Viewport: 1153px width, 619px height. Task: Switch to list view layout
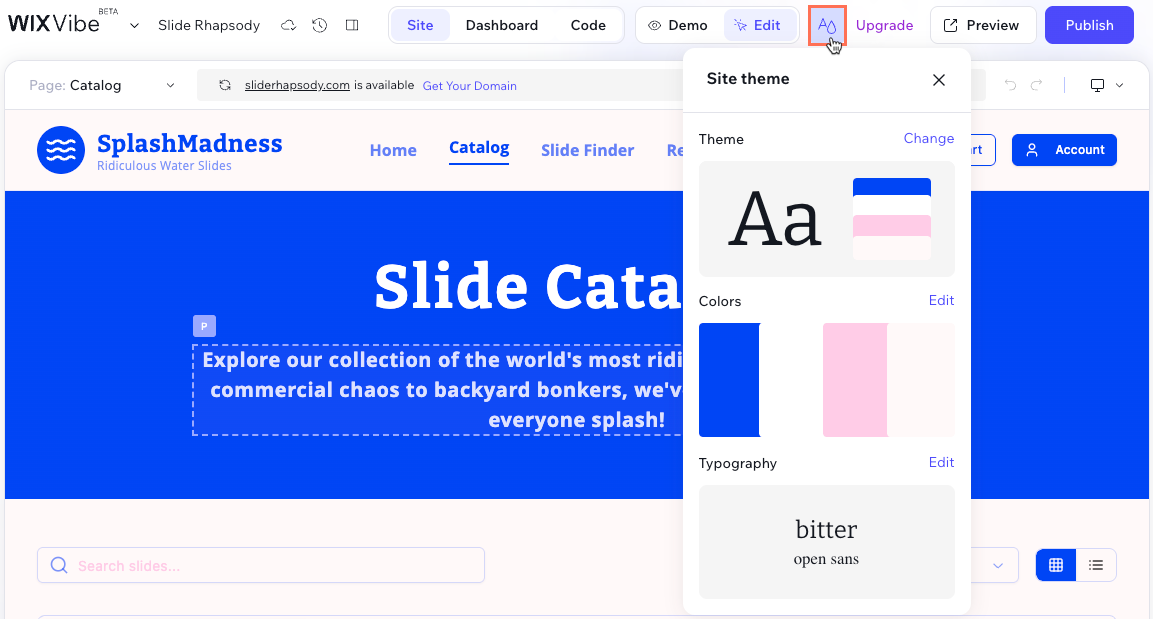coord(1096,565)
